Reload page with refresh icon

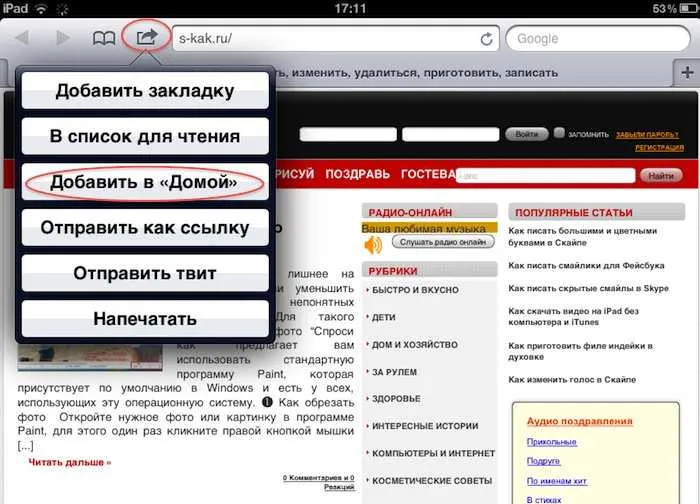[x=487, y=39]
